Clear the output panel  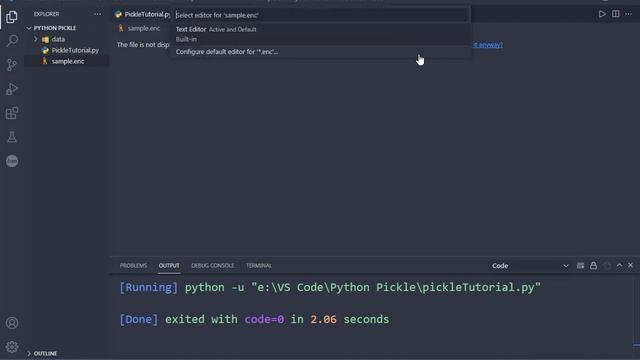(580, 266)
